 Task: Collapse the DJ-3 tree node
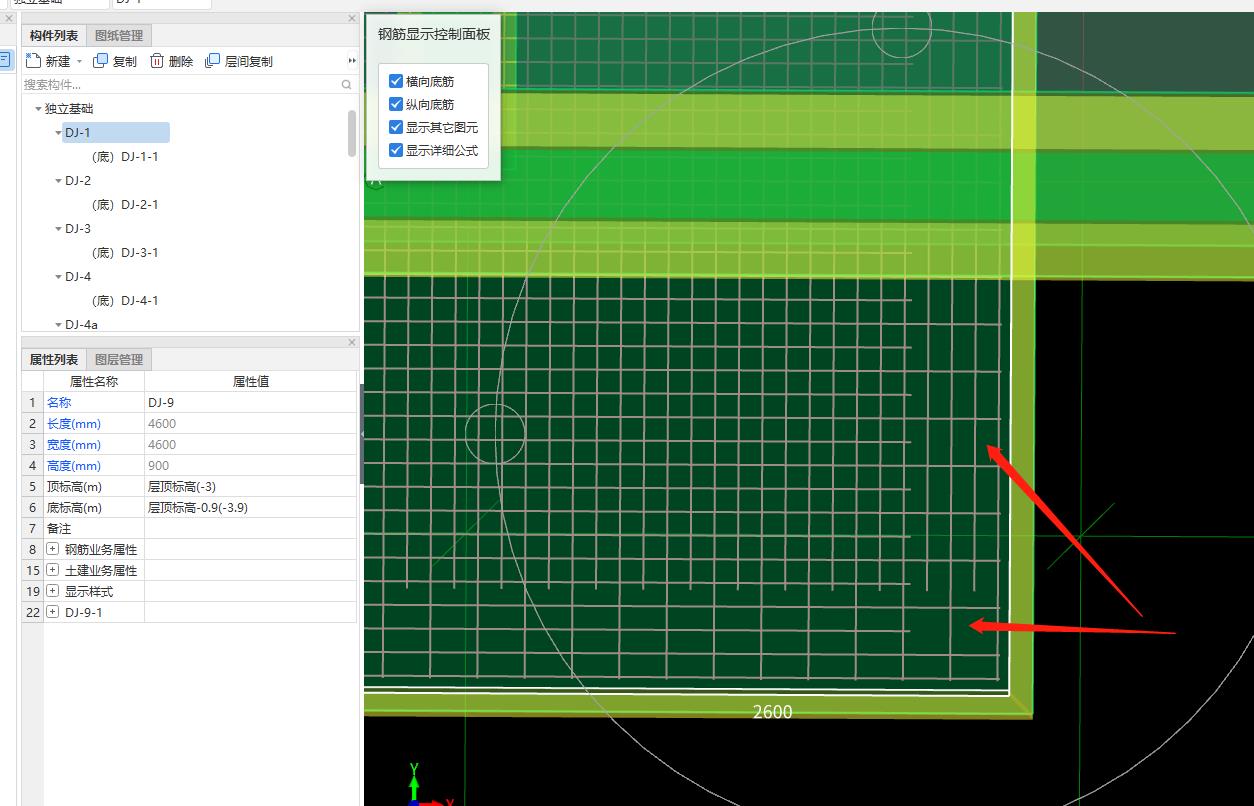pyautogui.click(x=58, y=229)
